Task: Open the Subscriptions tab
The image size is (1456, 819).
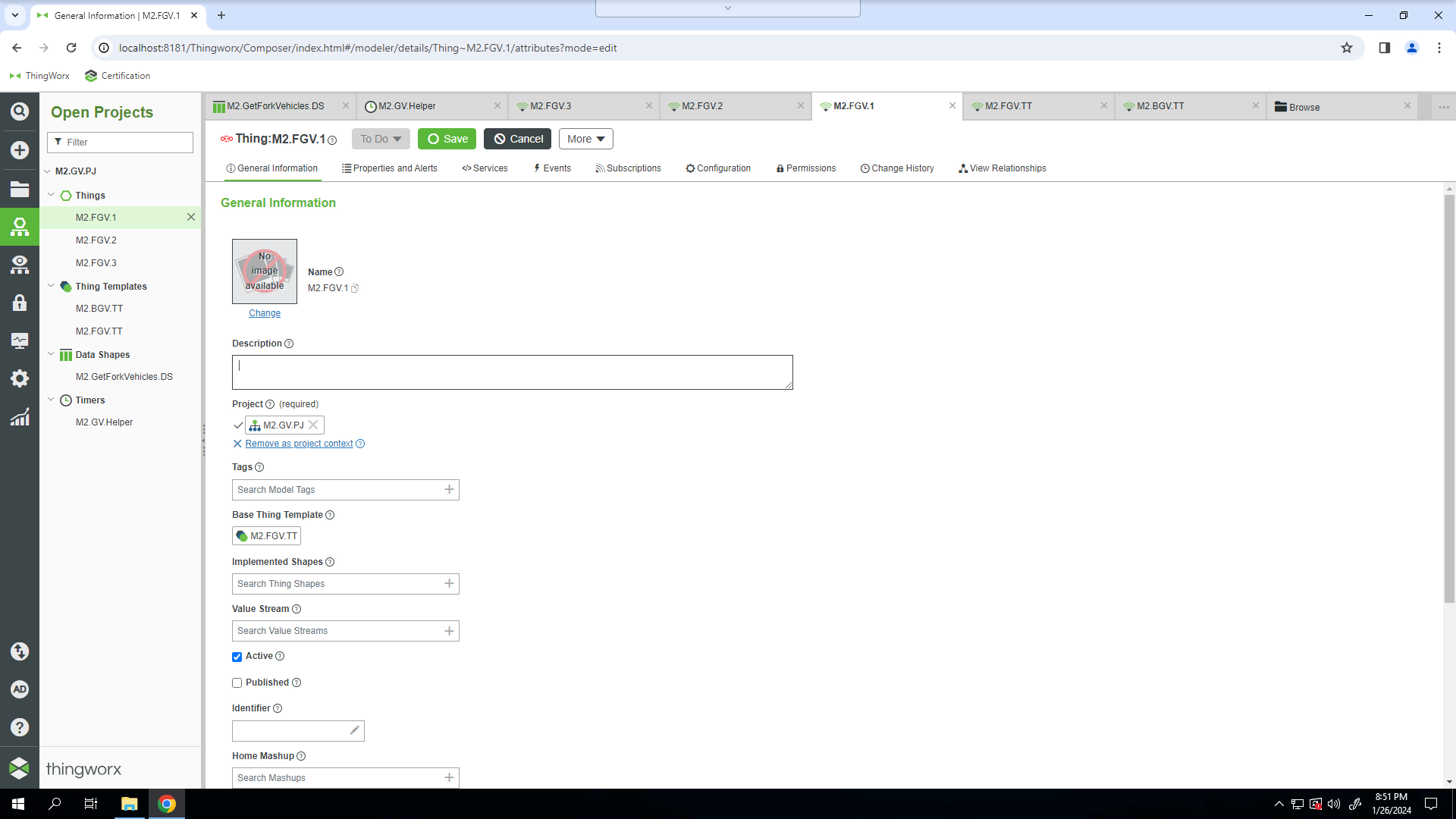Action: (628, 168)
